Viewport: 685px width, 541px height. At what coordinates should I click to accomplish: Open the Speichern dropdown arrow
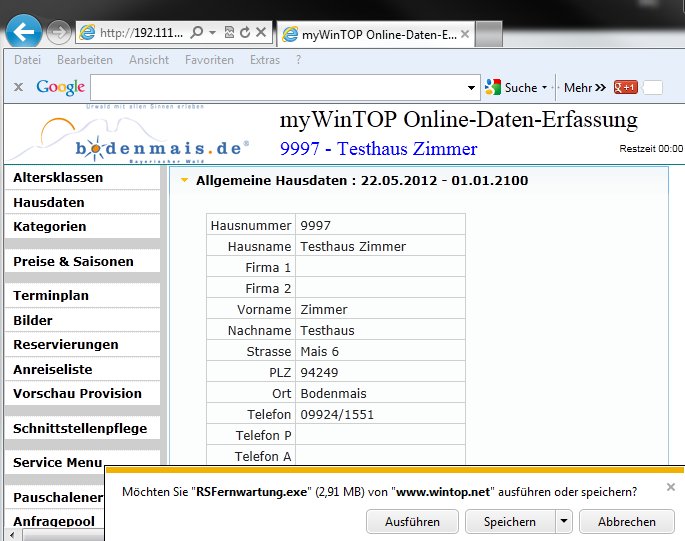point(565,521)
